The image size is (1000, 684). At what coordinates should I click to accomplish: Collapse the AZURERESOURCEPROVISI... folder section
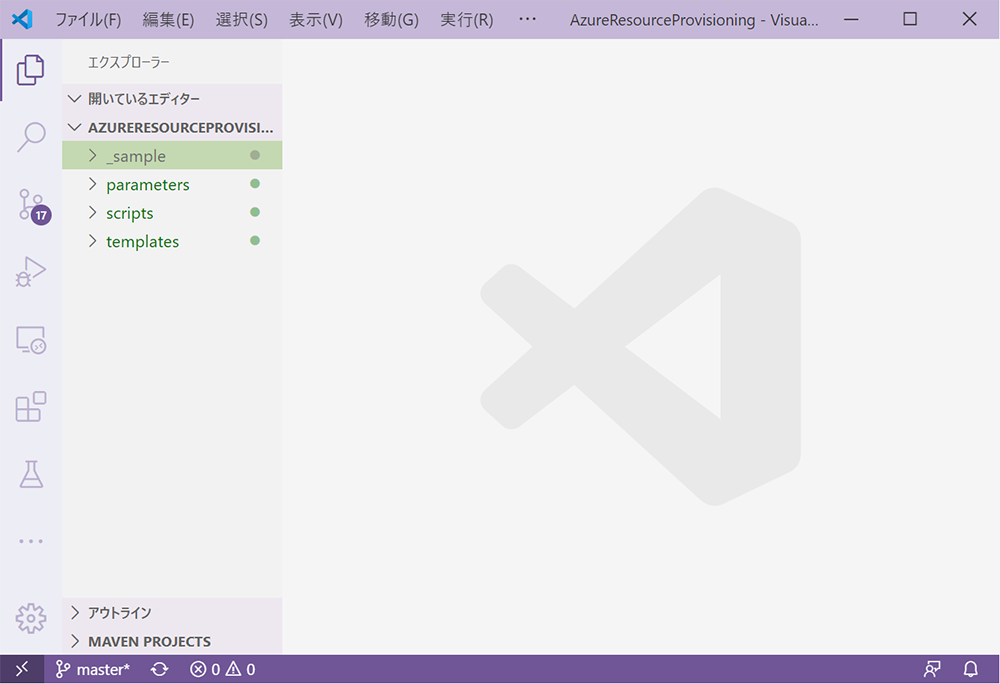pos(172,127)
